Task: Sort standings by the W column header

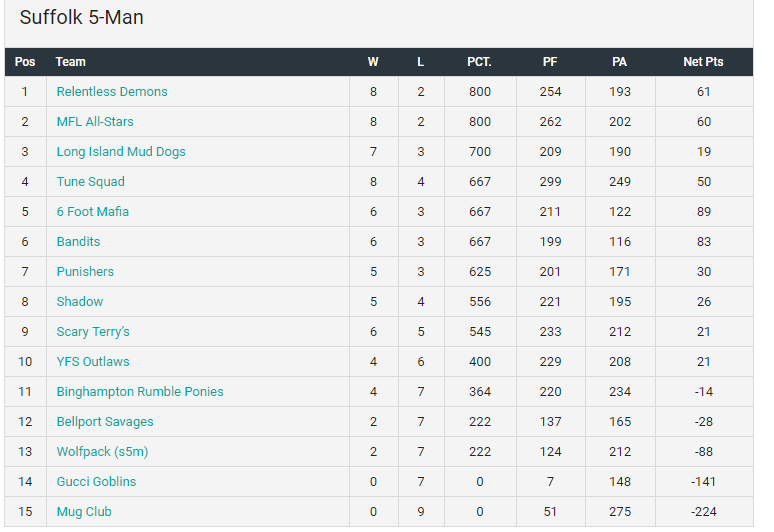Action: pos(373,62)
